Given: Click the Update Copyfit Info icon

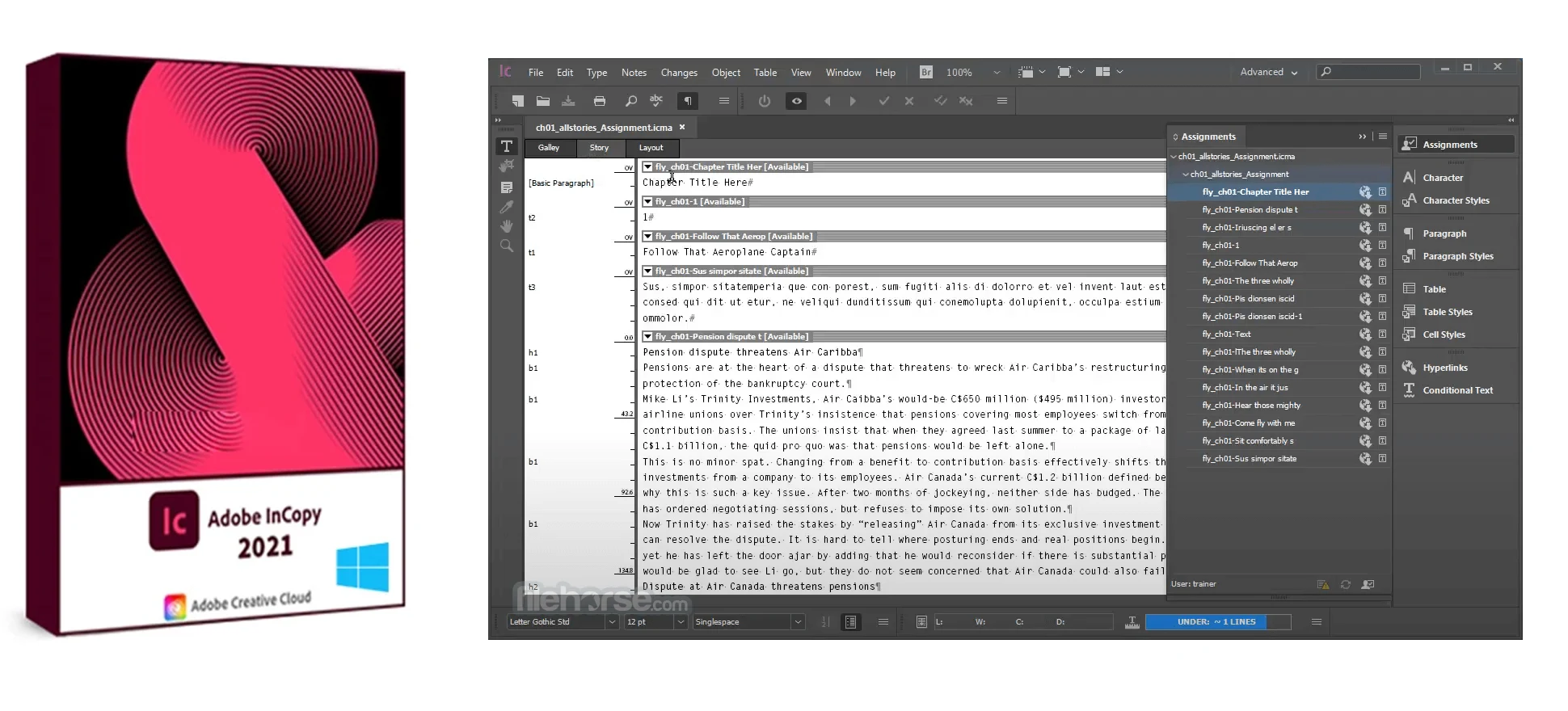Looking at the screenshot, I should [1132, 621].
